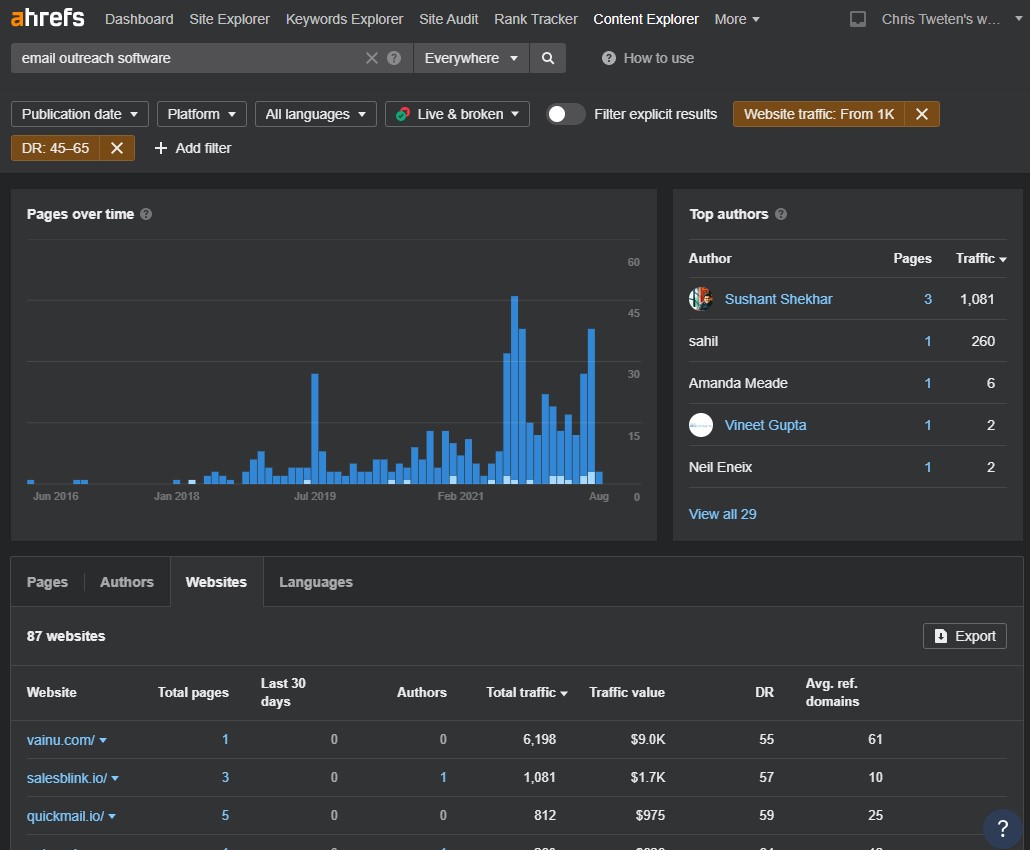The image size is (1030, 850).
Task: Open the Live & broken dropdown
Action: click(x=457, y=114)
